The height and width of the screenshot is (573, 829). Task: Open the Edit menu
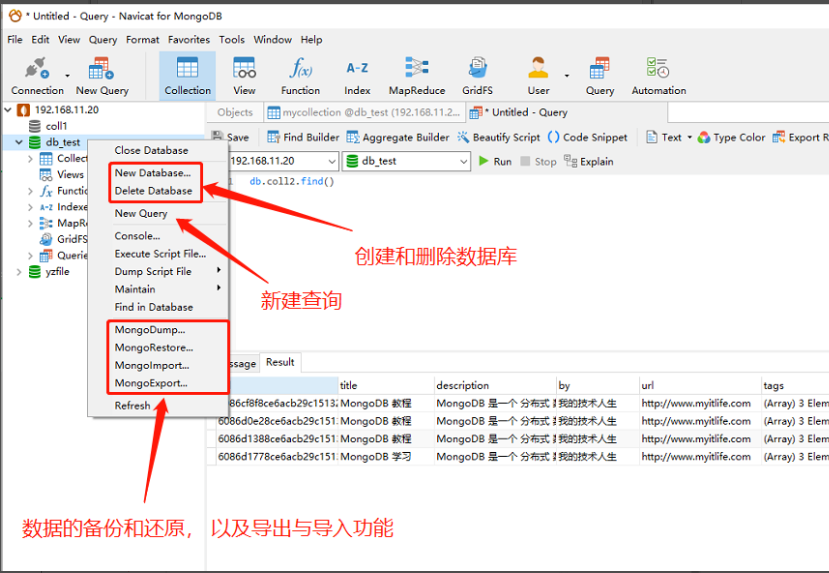pyautogui.click(x=40, y=40)
